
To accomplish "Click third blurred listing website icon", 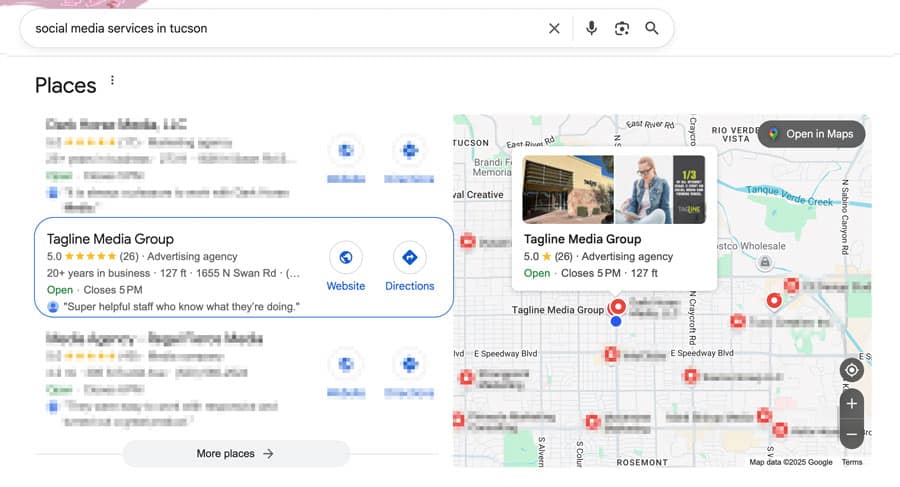I will tap(346, 364).
